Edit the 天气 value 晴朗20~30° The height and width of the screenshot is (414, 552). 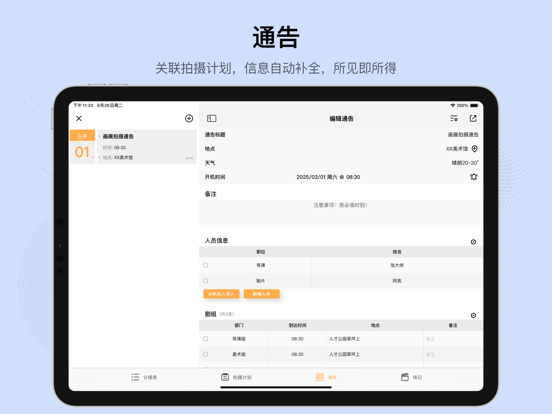465,163
